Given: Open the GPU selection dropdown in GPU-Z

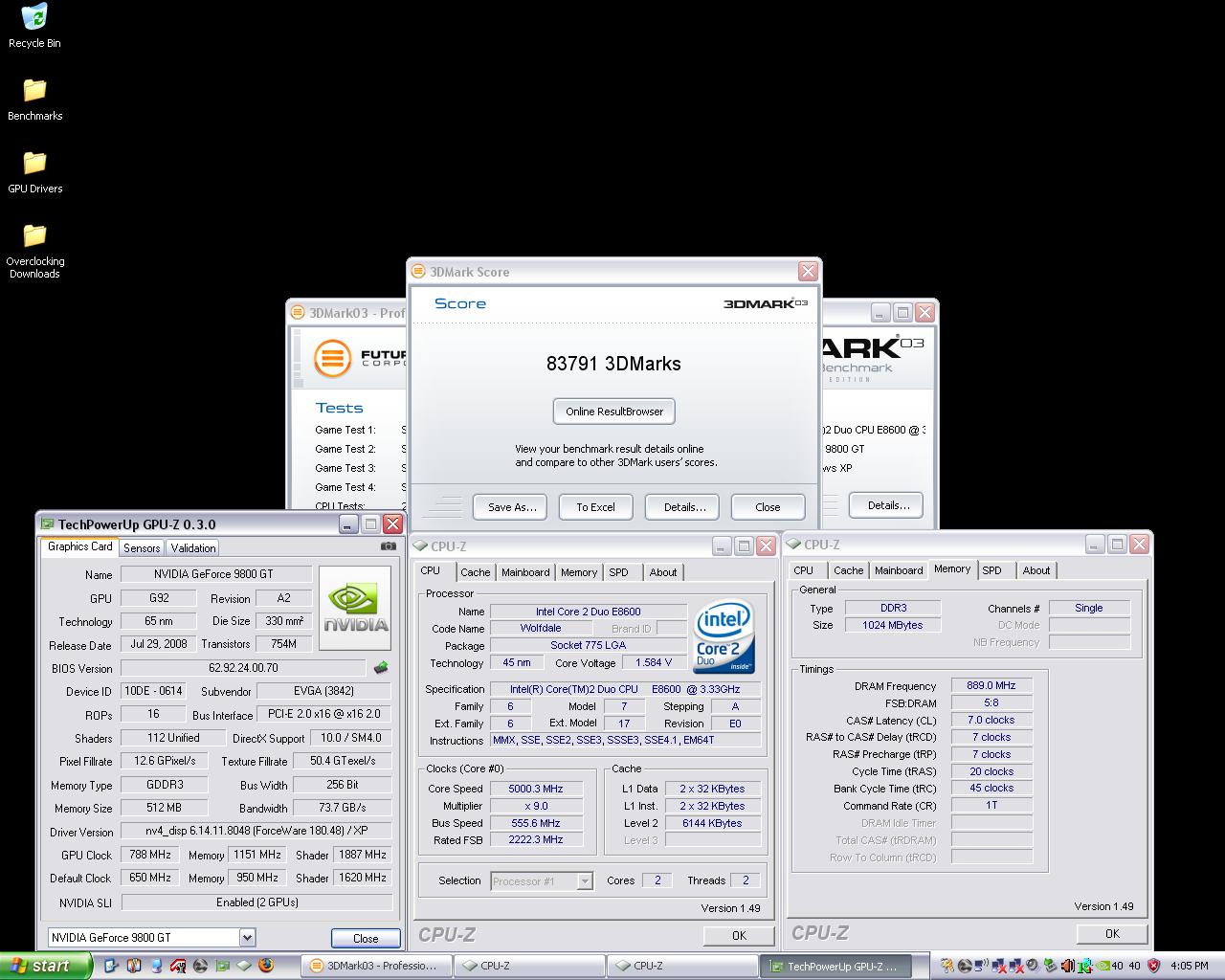Looking at the screenshot, I should pyautogui.click(x=247, y=937).
